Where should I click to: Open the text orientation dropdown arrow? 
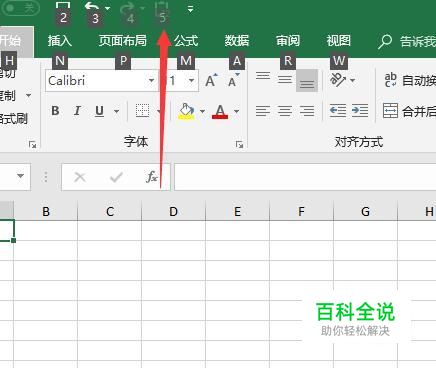[352, 80]
